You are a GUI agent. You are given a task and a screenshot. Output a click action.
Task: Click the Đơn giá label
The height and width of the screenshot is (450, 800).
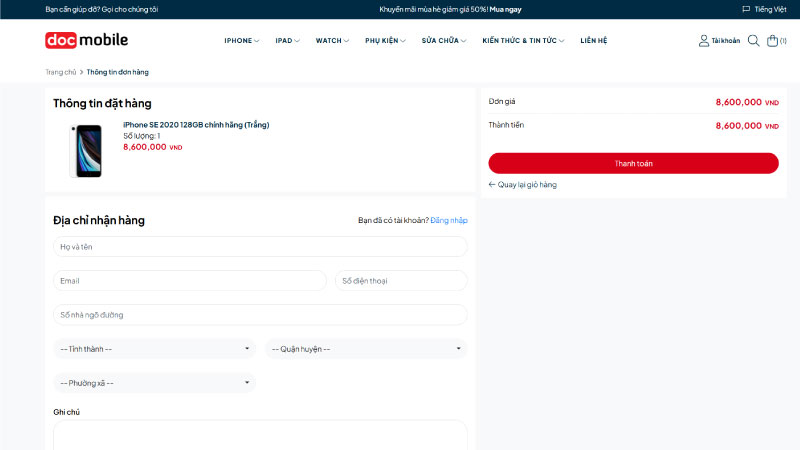click(502, 102)
